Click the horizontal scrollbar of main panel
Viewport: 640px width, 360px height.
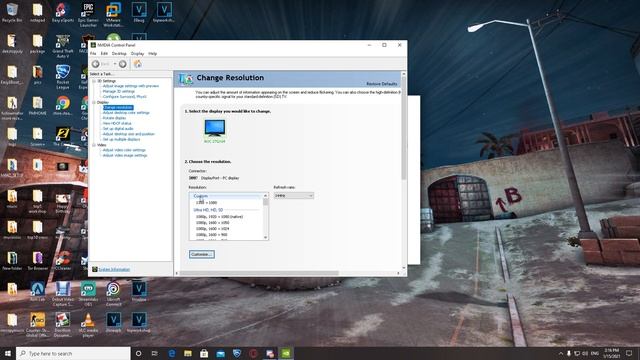click(259, 273)
